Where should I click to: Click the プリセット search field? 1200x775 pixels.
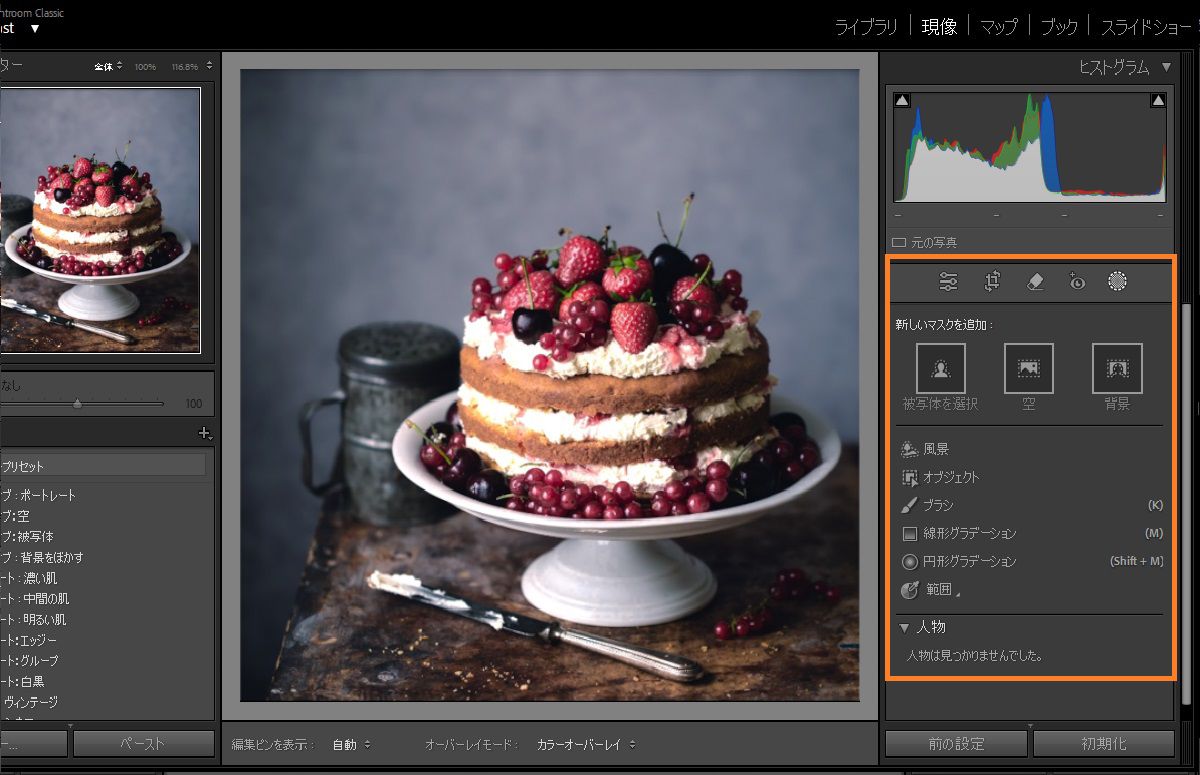103,466
